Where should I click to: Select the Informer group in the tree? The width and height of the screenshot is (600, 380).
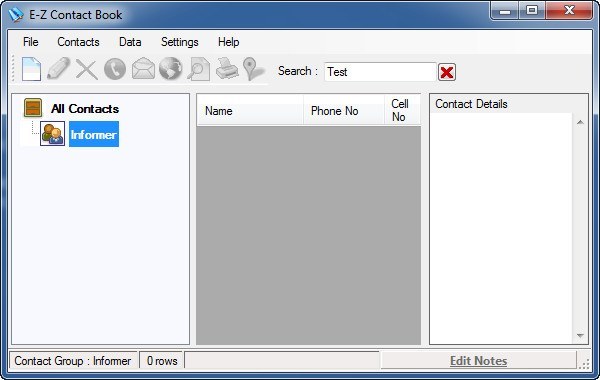click(94, 134)
